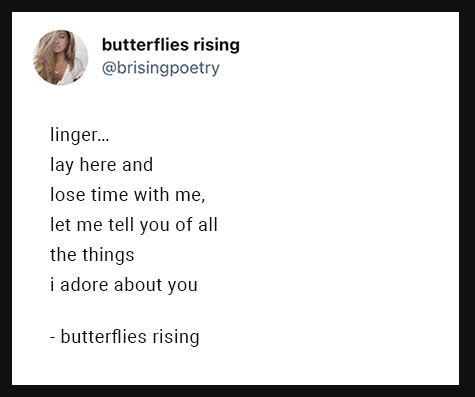Click the word 'tell' in the poem
The height and width of the screenshot is (397, 475).
[121, 225]
